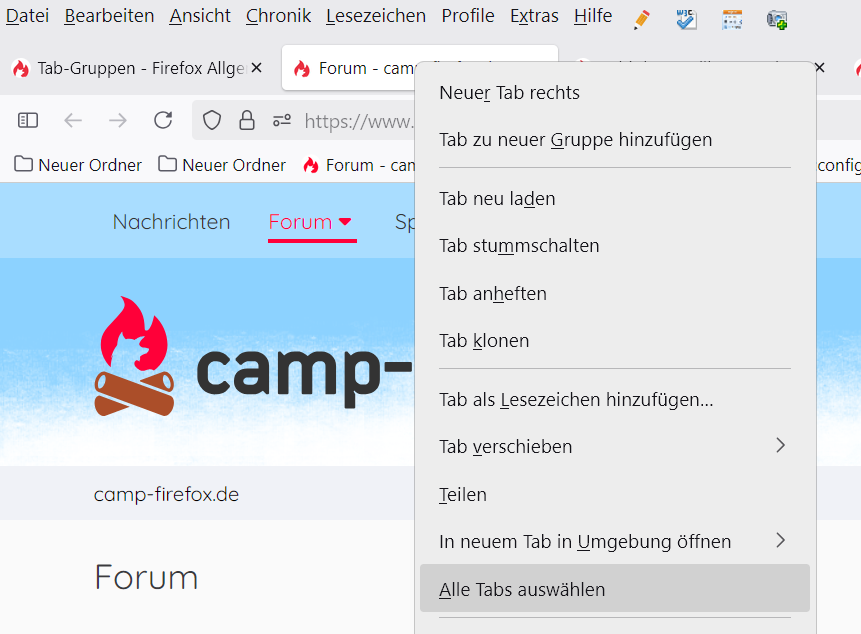Image resolution: width=861 pixels, height=634 pixels.
Task: Open tracking protection shield icon
Action: point(212,120)
